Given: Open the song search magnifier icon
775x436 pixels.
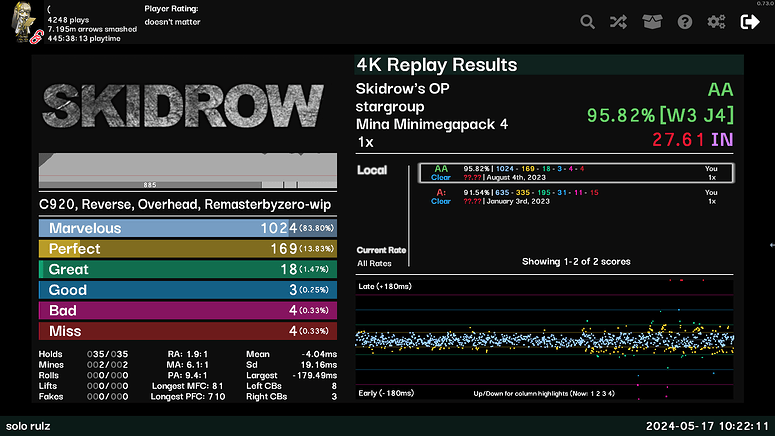Looking at the screenshot, I should [x=588, y=22].
